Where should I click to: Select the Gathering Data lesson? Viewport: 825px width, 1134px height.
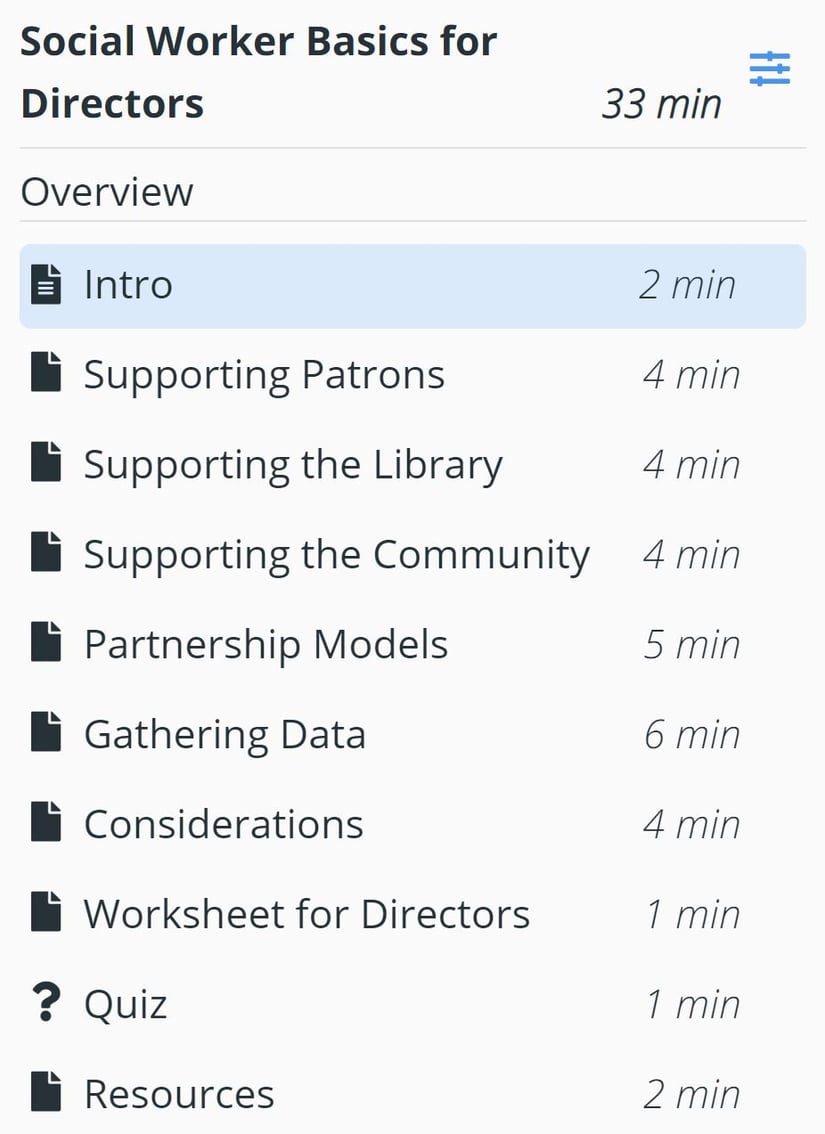223,734
